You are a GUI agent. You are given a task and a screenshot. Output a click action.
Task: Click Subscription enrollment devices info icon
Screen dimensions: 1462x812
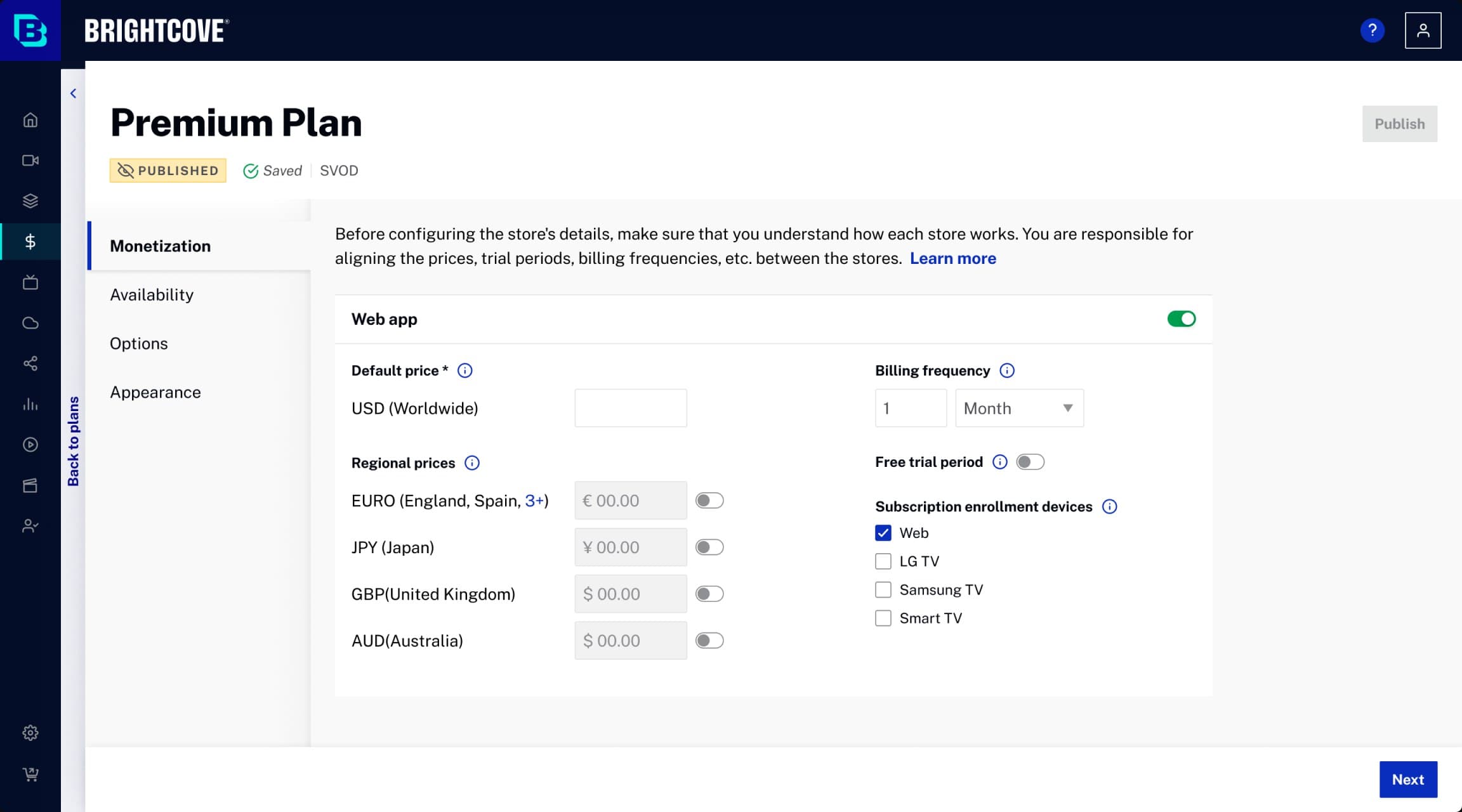click(1110, 506)
